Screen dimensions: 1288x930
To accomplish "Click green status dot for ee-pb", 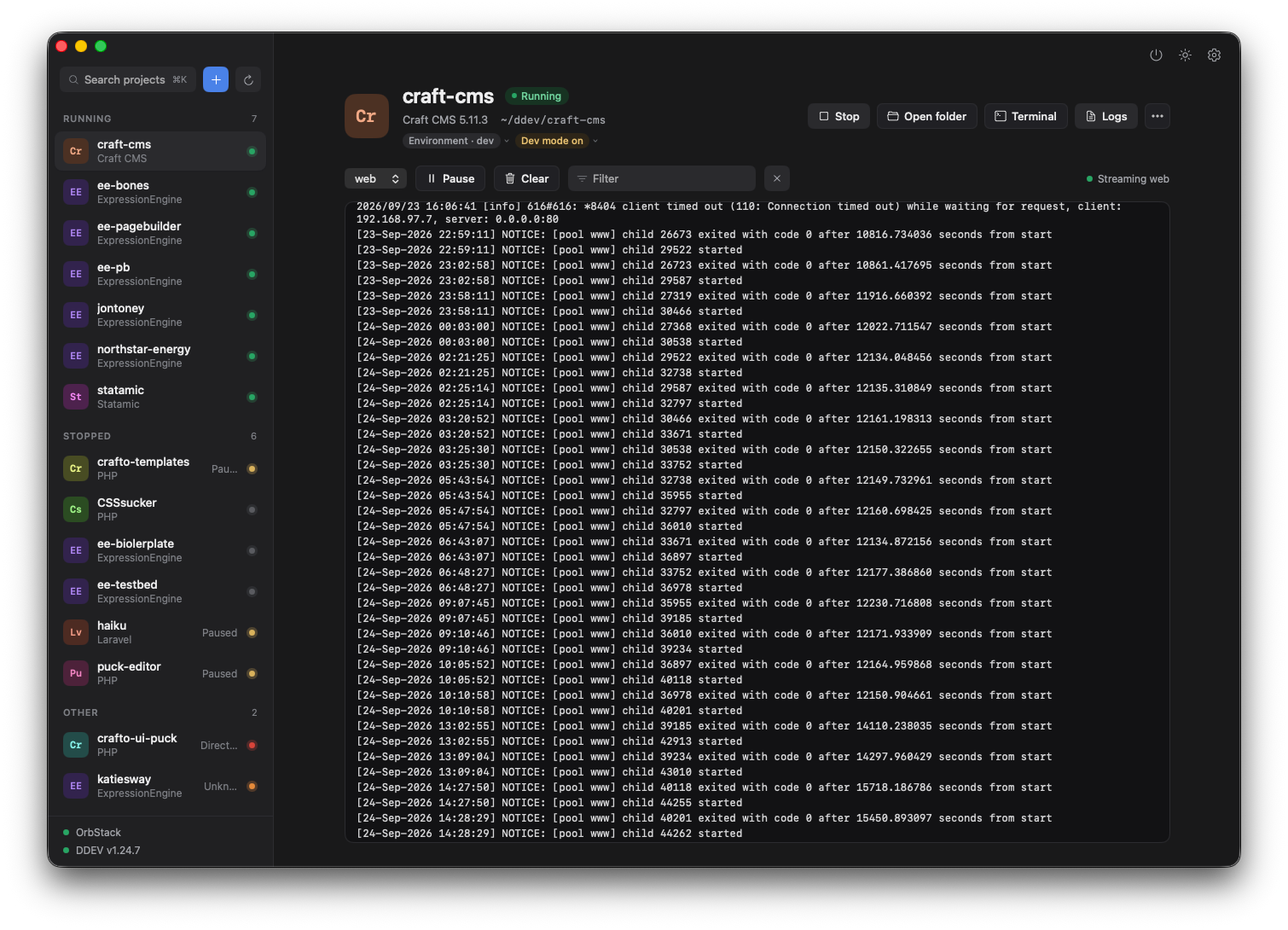I will point(252,274).
